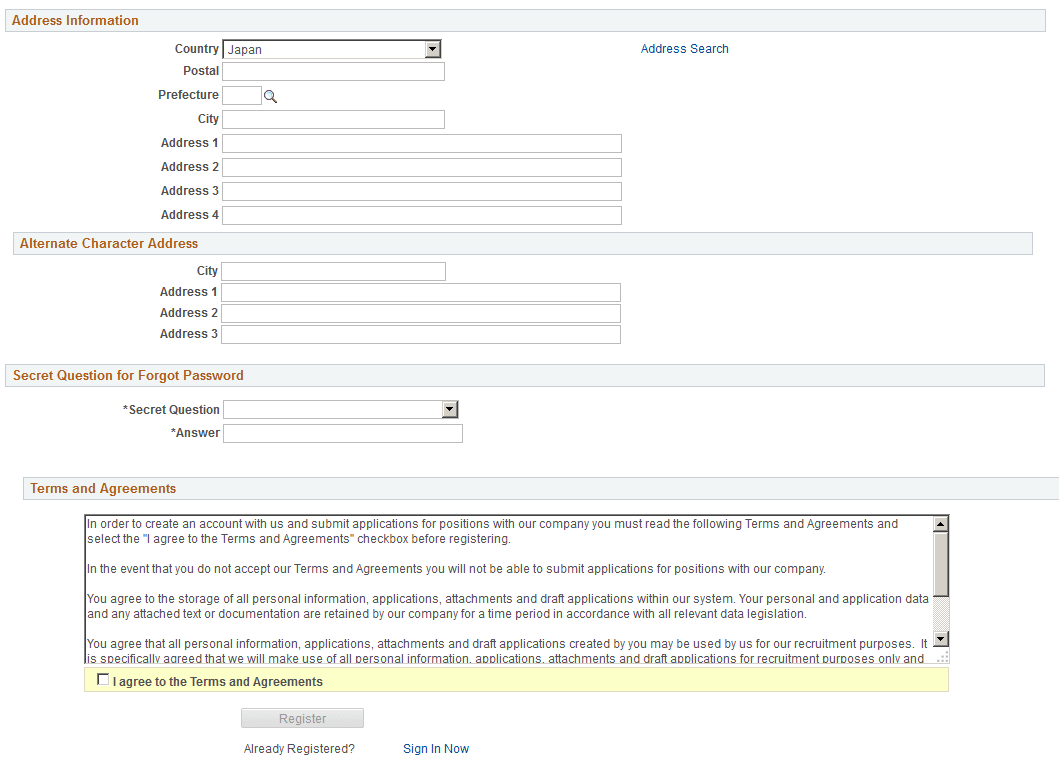This screenshot has height=763, width=1059.
Task: Click the Answer input field
Action: click(342, 433)
